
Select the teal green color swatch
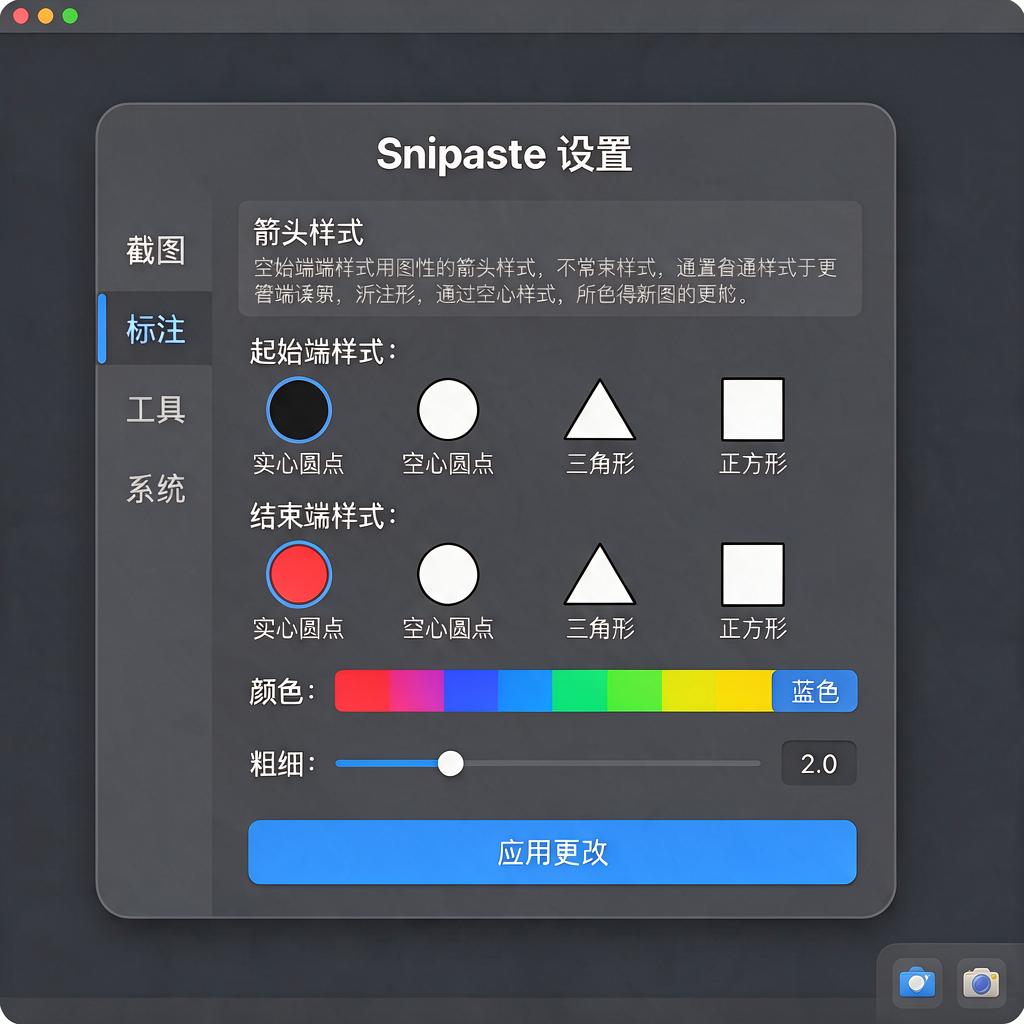(580, 691)
